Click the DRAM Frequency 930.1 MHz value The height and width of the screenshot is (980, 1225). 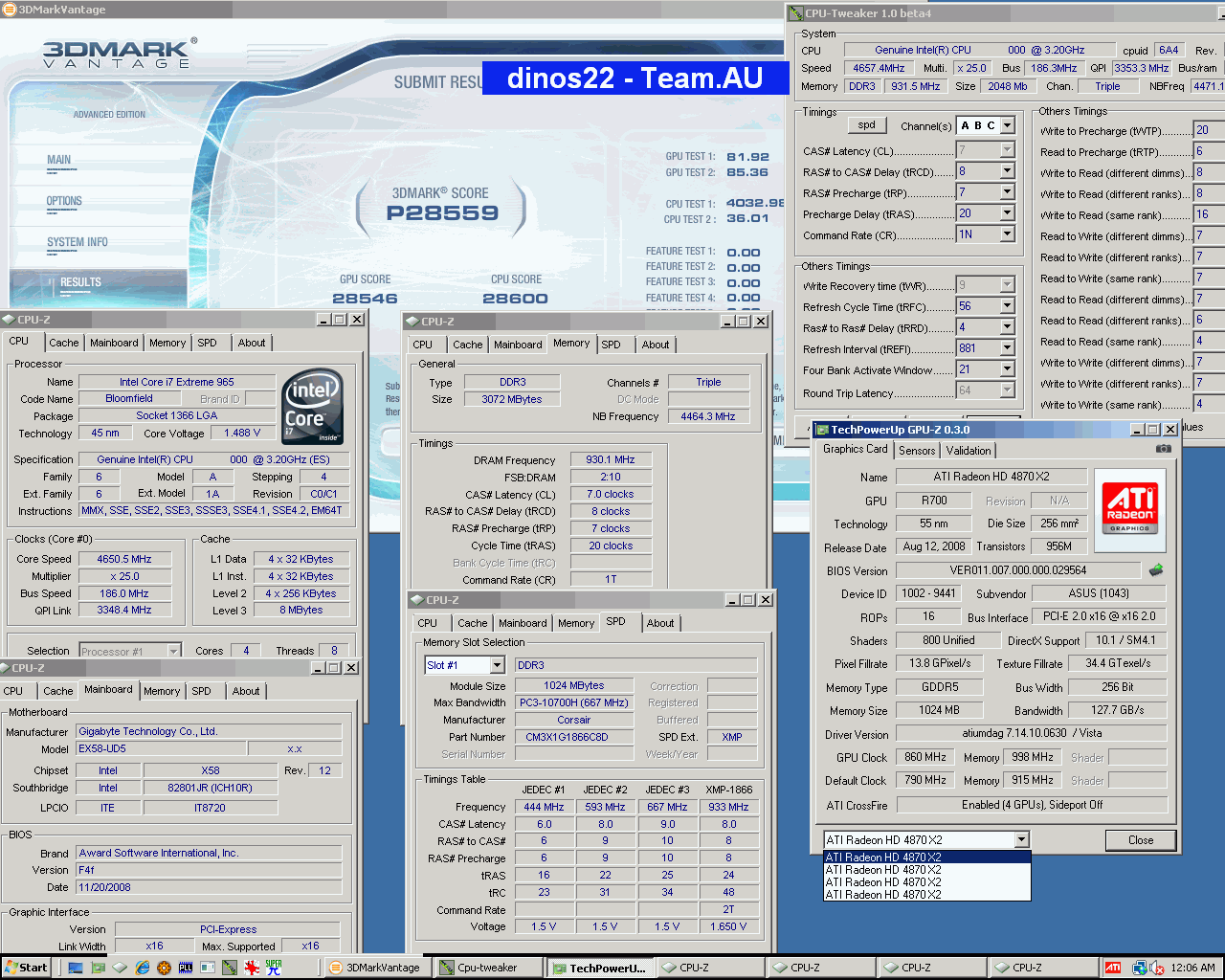pyautogui.click(x=611, y=460)
